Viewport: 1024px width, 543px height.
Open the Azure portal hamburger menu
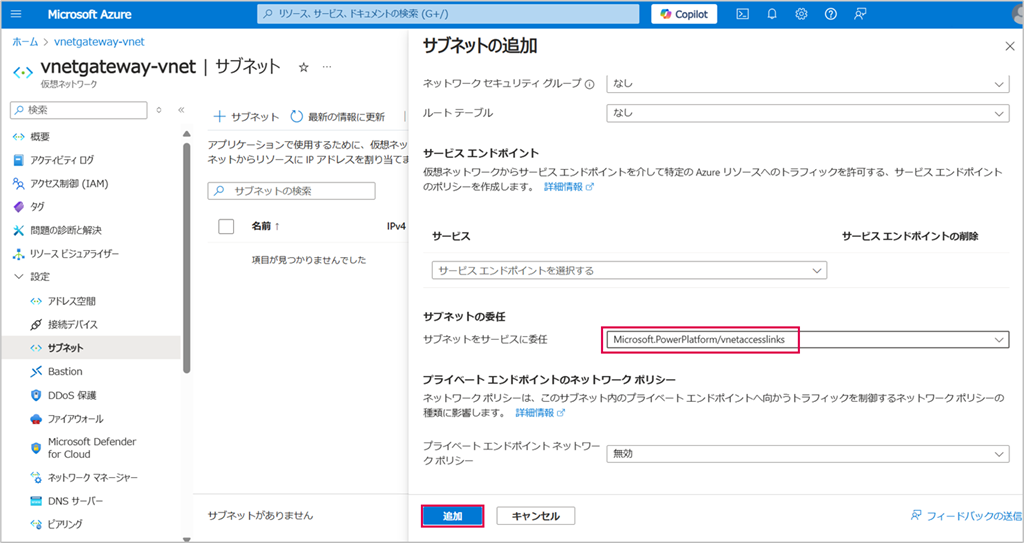[x=16, y=14]
